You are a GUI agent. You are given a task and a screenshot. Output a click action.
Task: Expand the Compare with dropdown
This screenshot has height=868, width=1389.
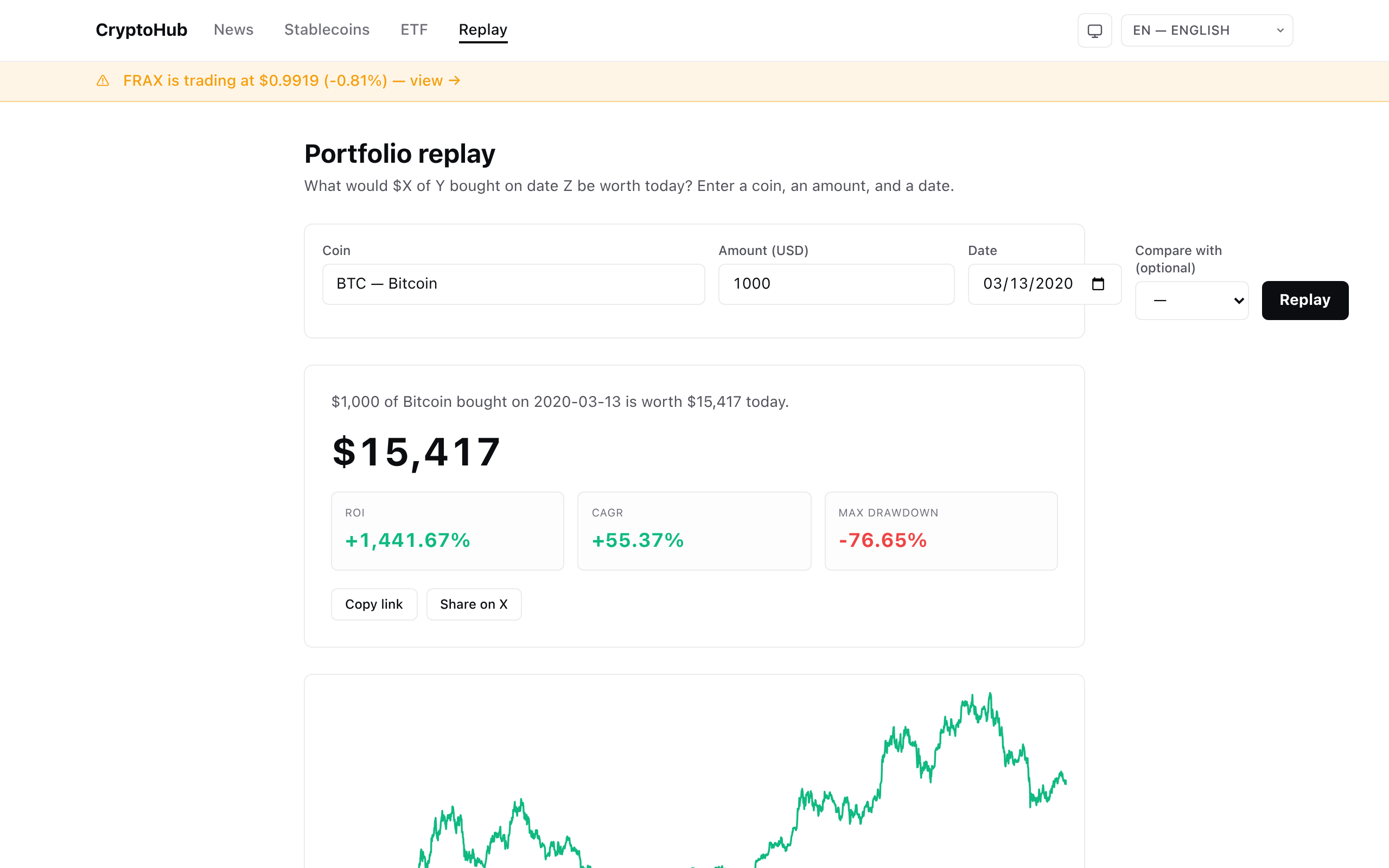[x=1192, y=300]
